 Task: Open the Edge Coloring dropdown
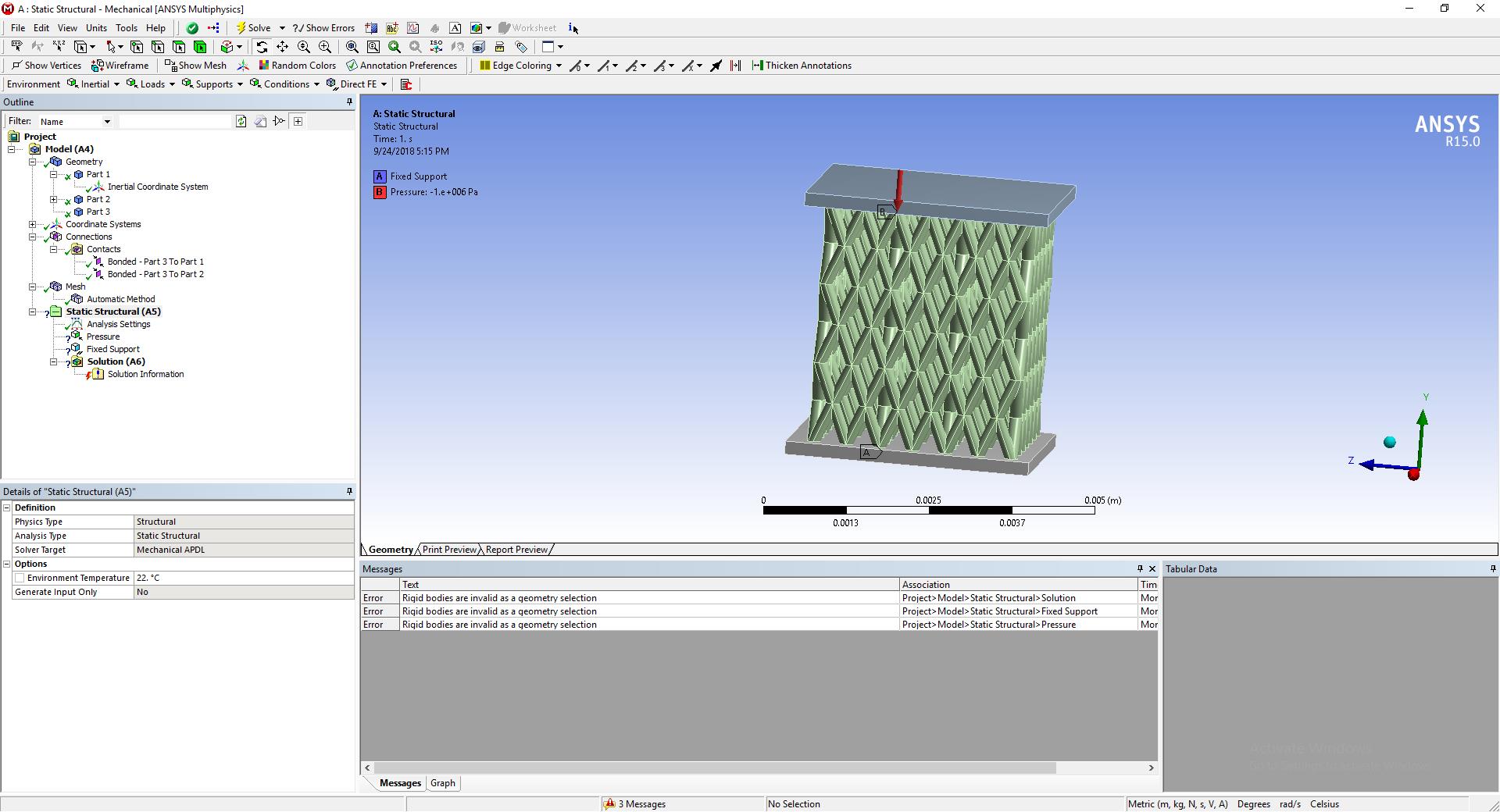(521, 66)
